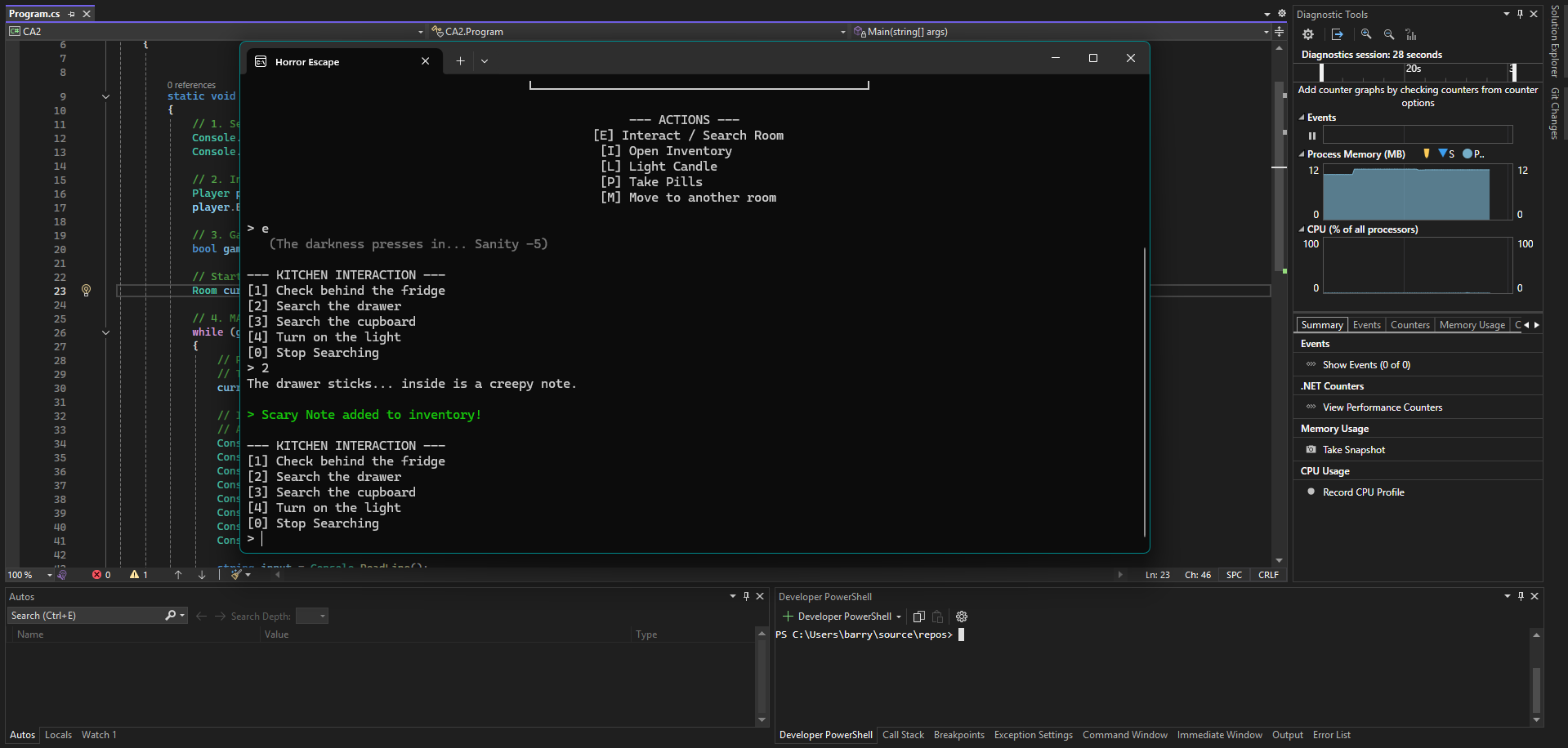Pause the Events timeline tracking

(1312, 136)
